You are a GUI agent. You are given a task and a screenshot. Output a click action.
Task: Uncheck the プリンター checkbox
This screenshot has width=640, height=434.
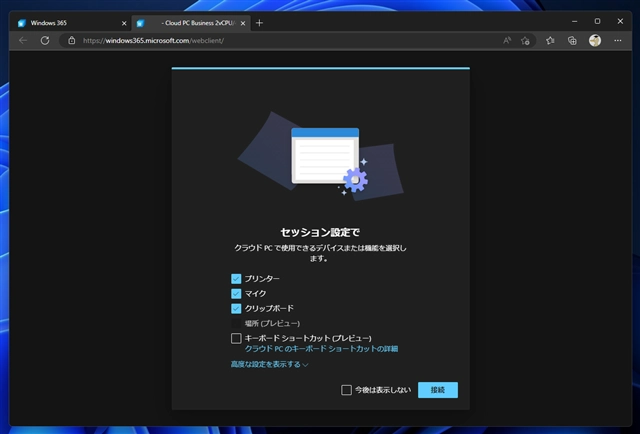(x=236, y=279)
